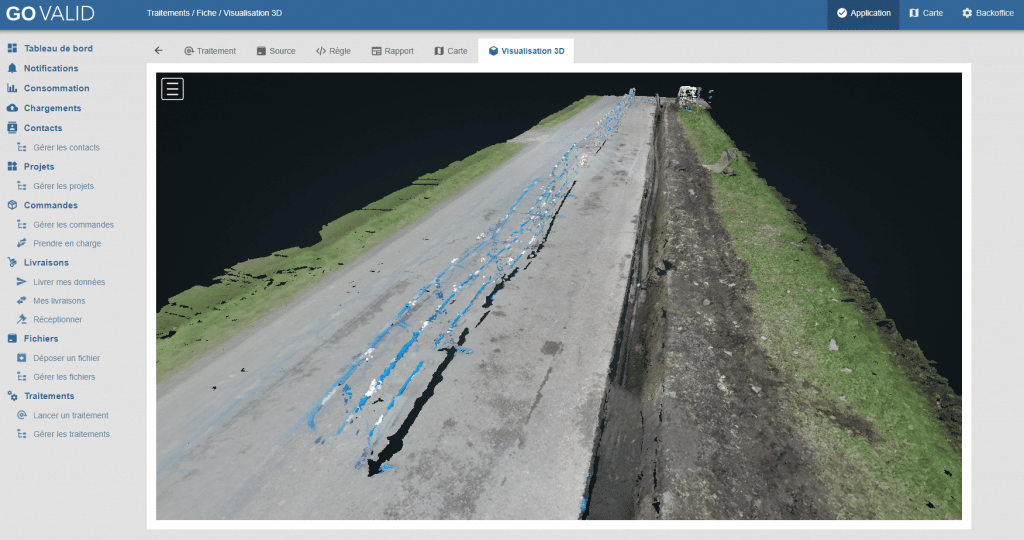The height and width of the screenshot is (540, 1024).
Task: Open the Backoffice settings
Action: pyautogui.click(x=987, y=13)
